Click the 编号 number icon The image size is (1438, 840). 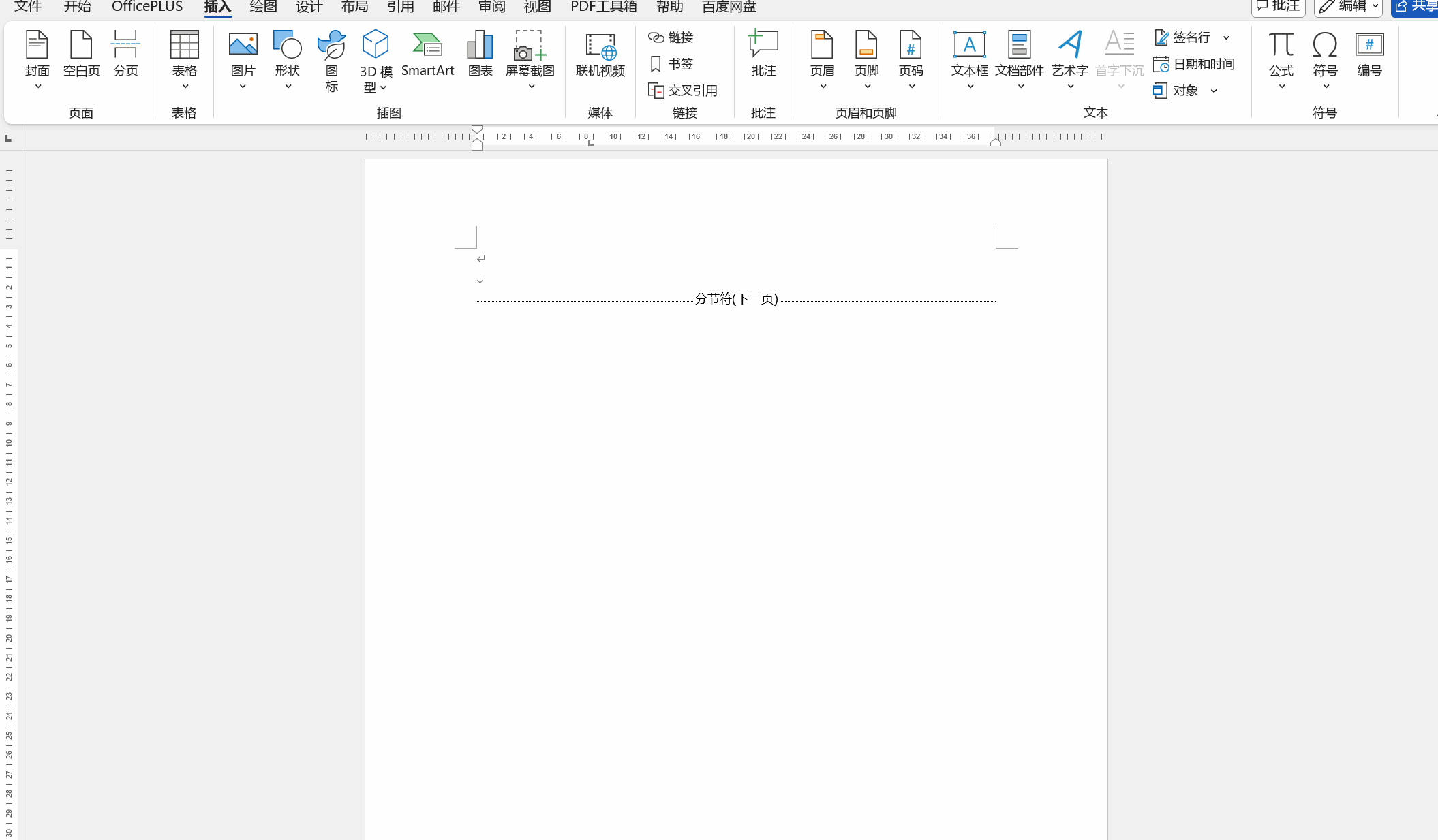[1369, 53]
